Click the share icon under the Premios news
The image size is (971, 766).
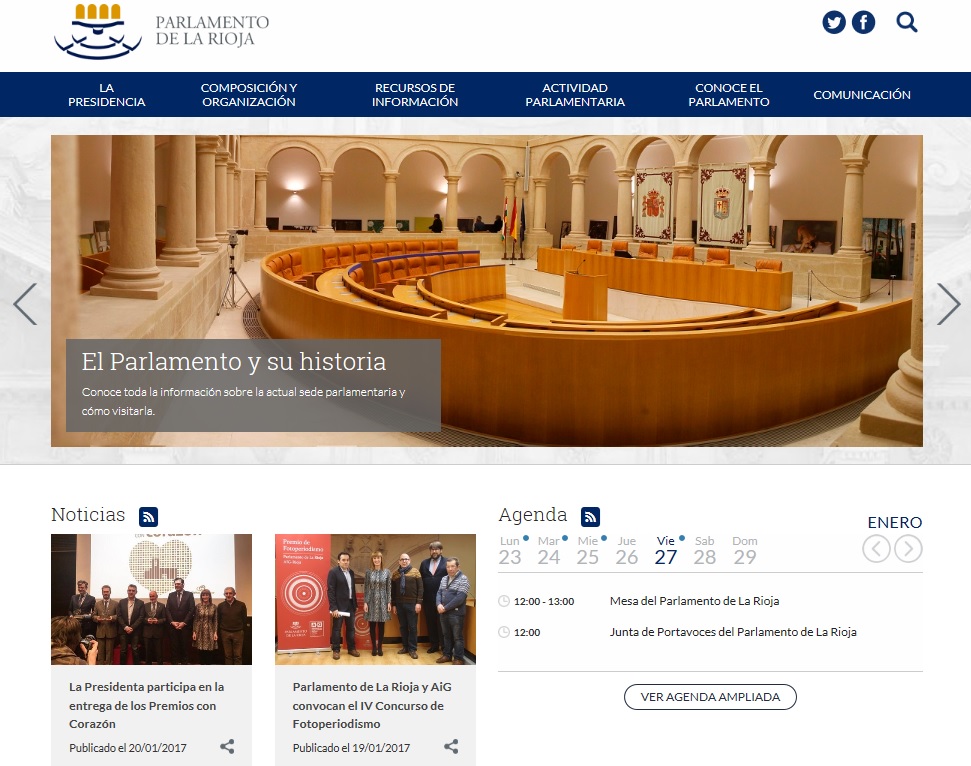[x=228, y=746]
